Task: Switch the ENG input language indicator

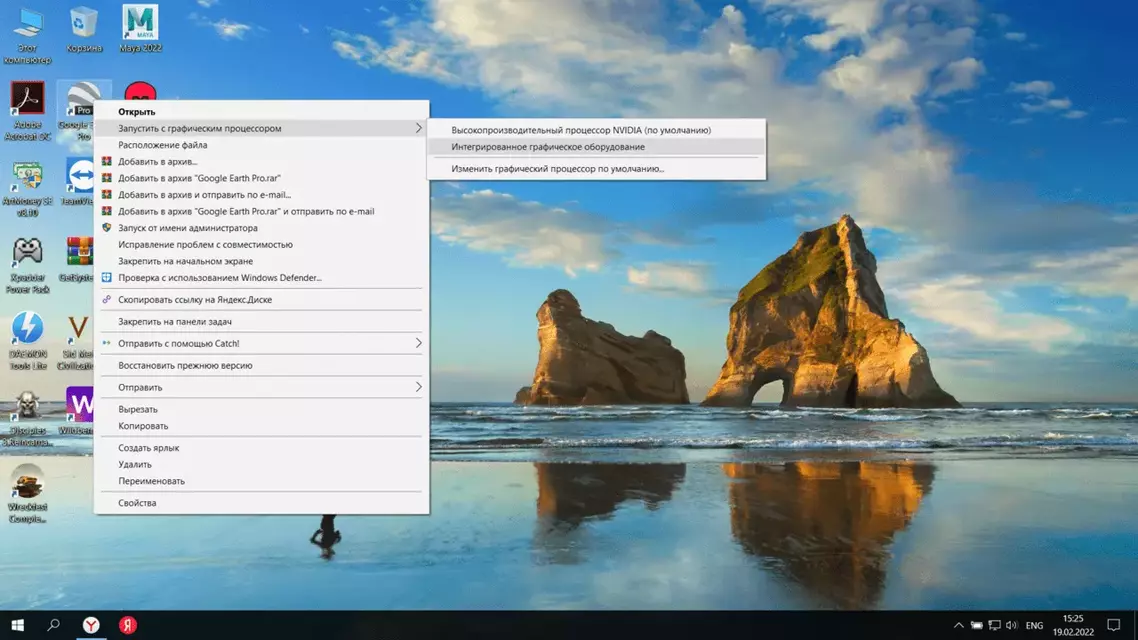Action: pyautogui.click(x=1034, y=625)
